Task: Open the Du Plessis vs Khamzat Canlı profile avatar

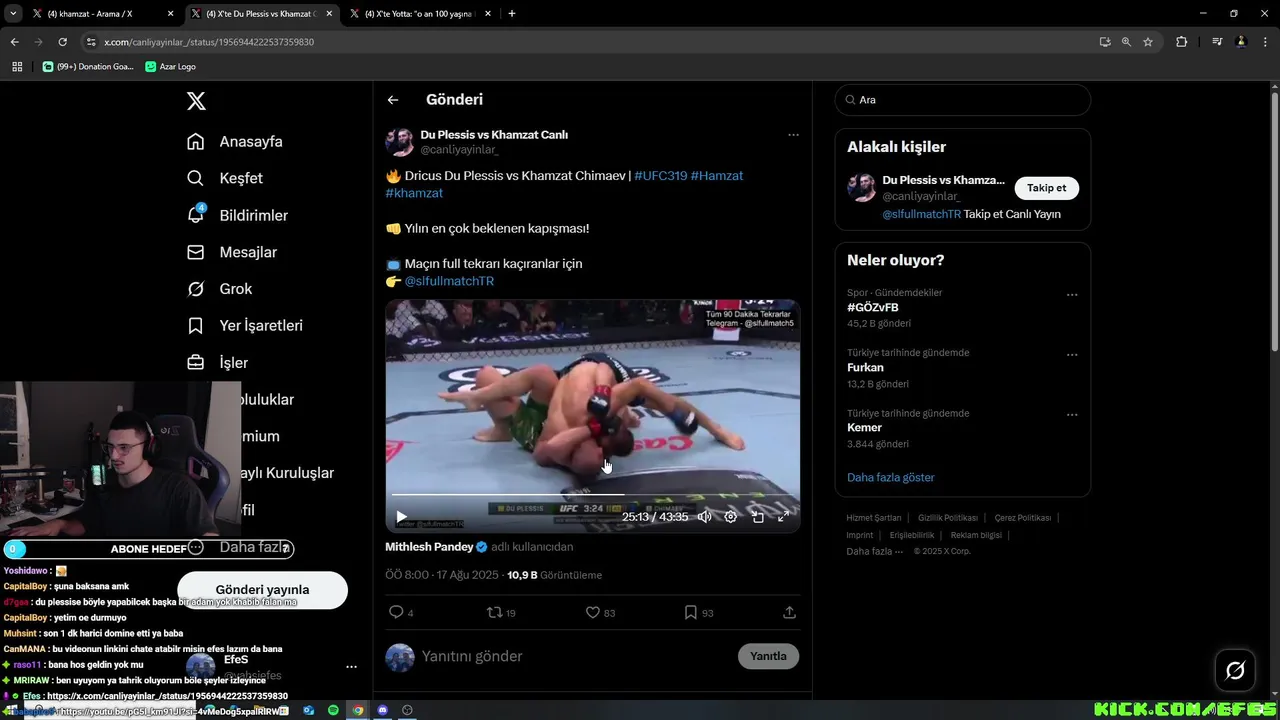Action: [399, 142]
